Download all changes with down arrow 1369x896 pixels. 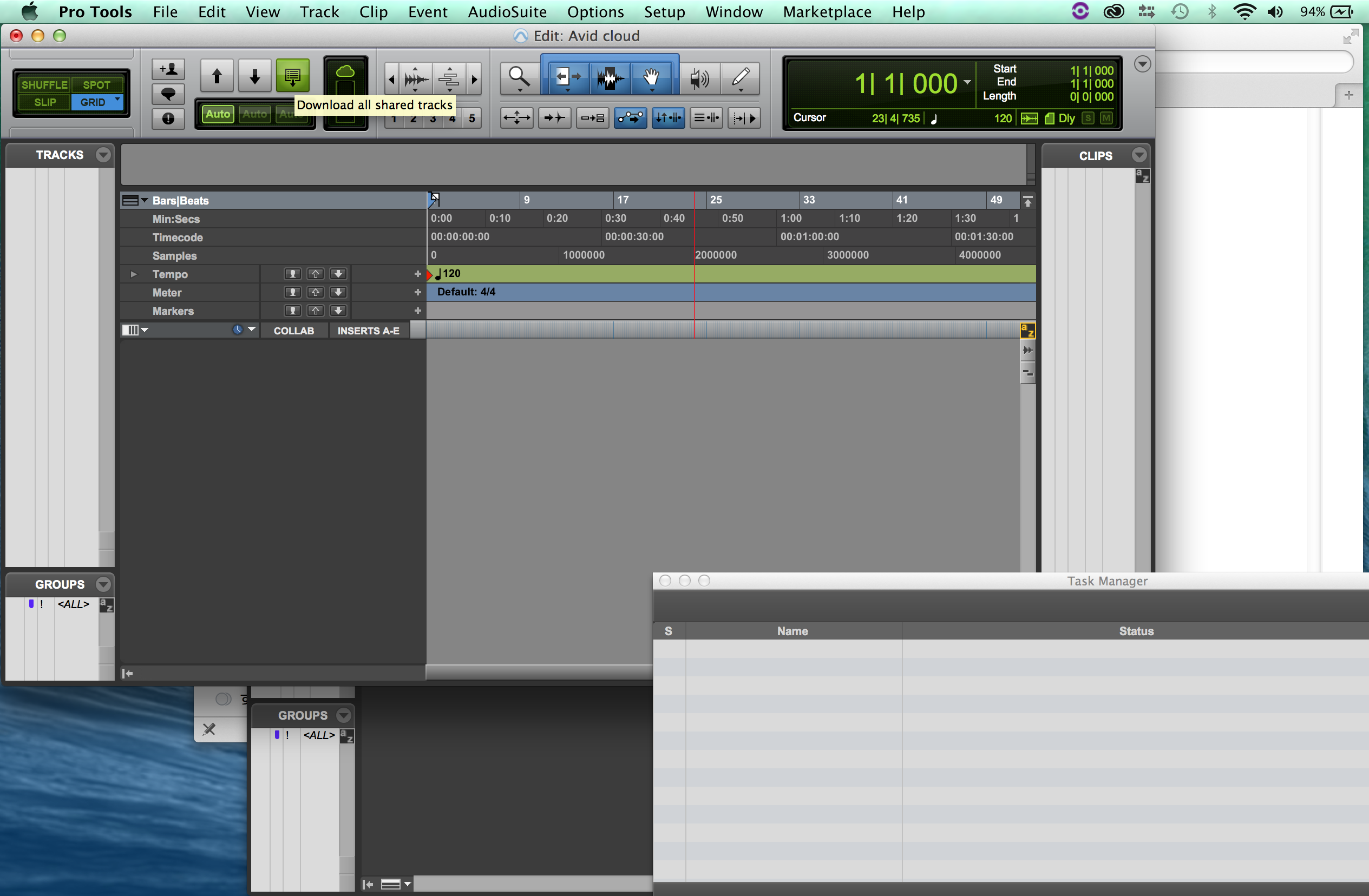pyautogui.click(x=255, y=75)
